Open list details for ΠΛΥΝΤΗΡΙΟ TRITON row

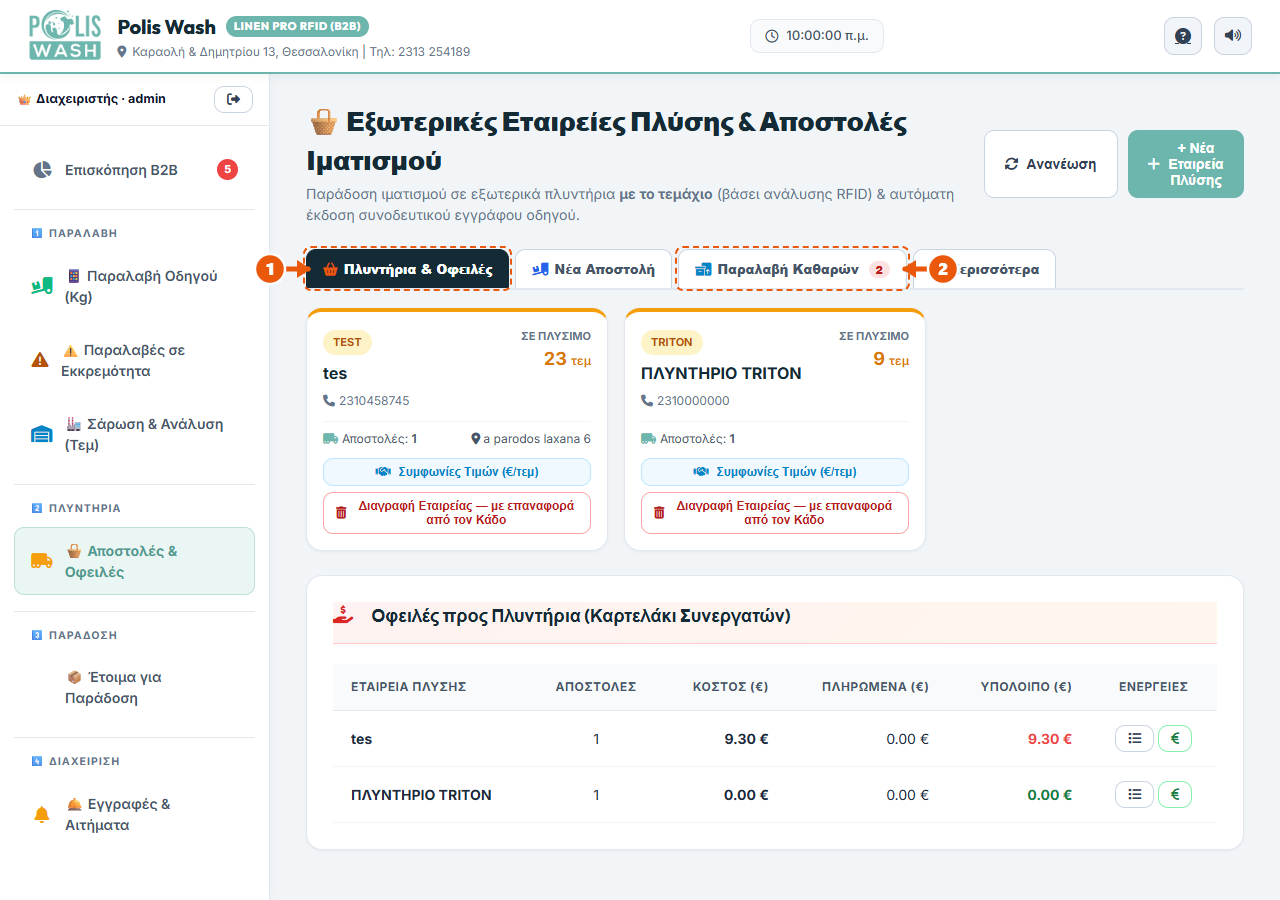(1134, 795)
